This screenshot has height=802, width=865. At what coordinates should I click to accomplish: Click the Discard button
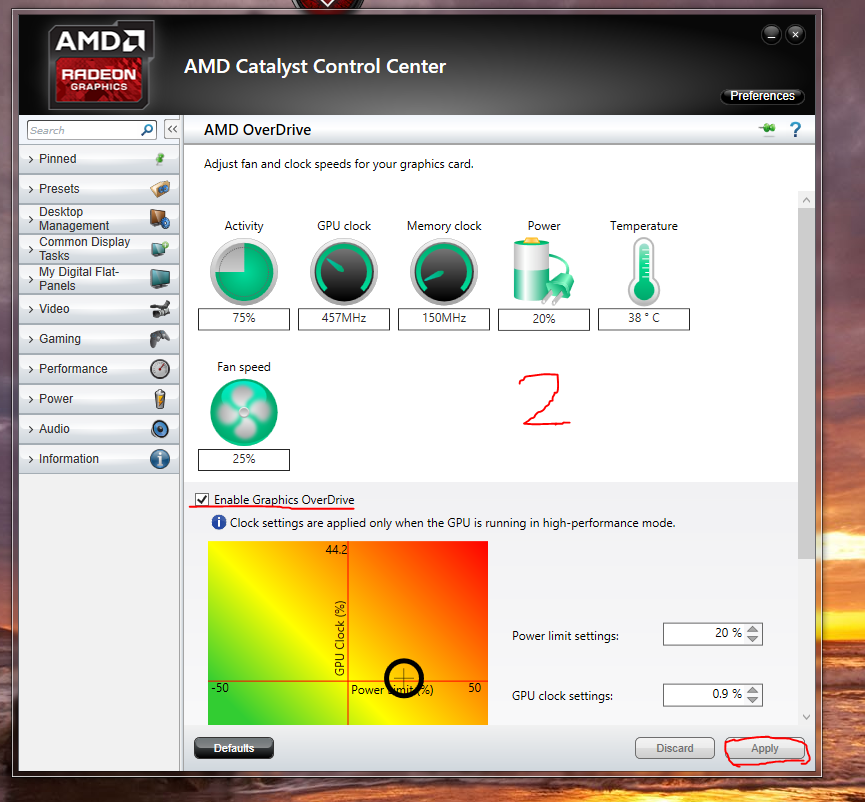coord(675,748)
